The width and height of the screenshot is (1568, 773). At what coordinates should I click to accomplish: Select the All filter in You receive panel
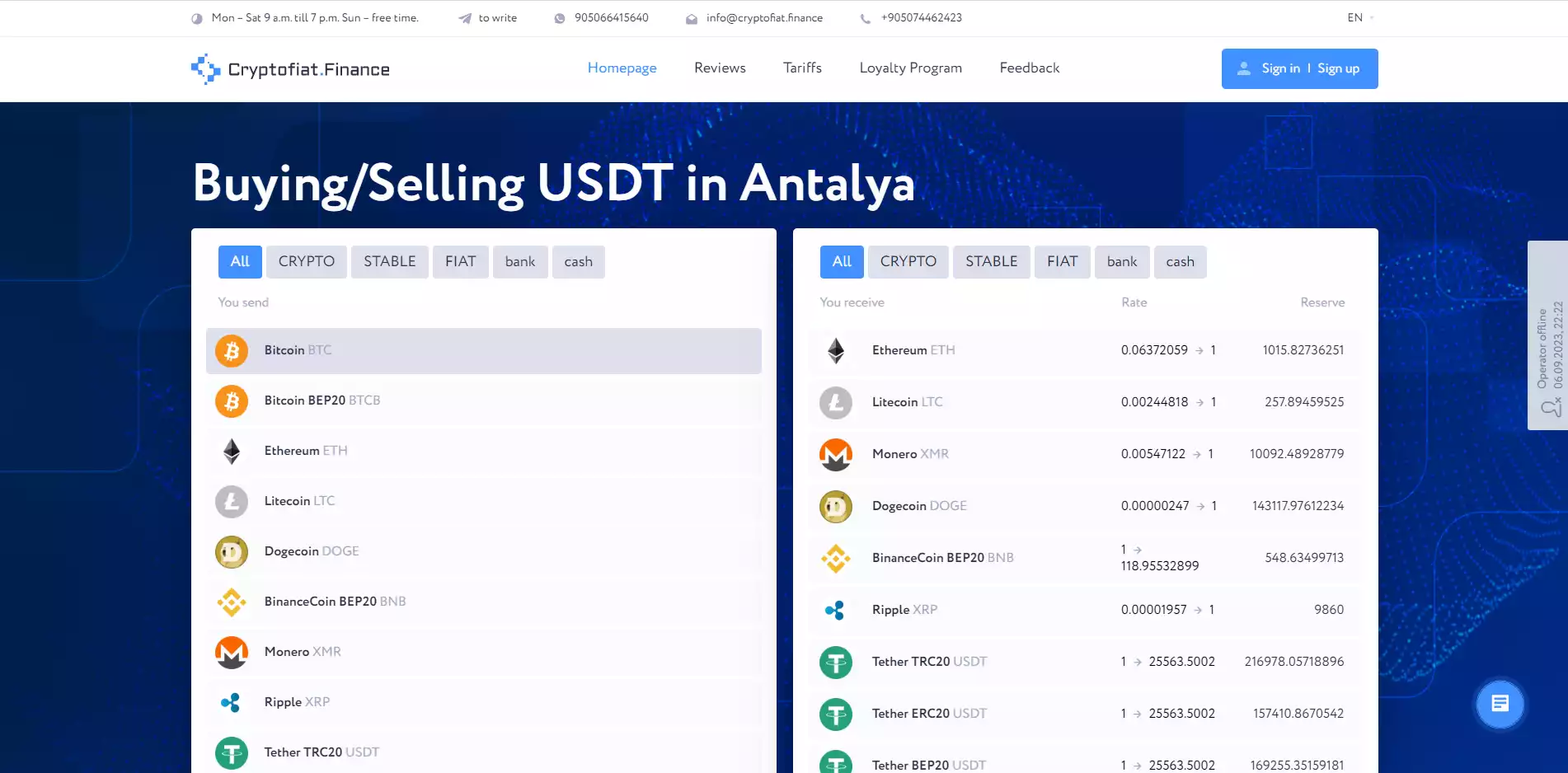[842, 262]
